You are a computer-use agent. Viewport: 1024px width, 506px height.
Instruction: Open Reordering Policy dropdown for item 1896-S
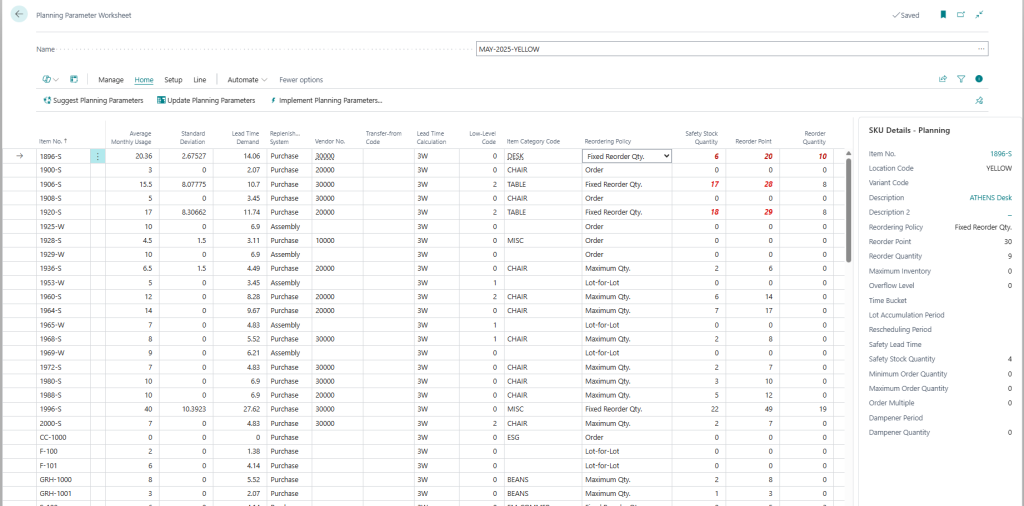click(x=665, y=156)
